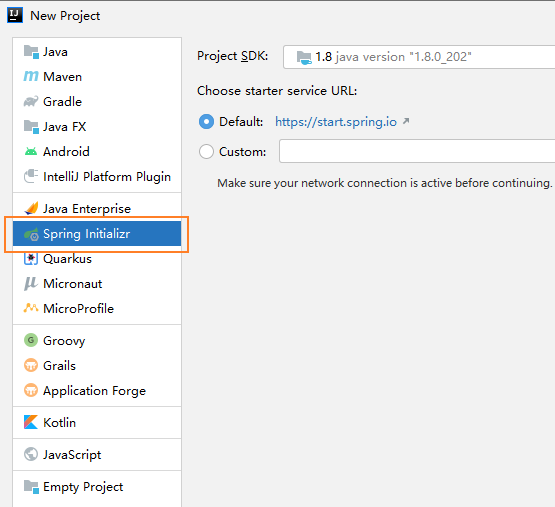Click the Empty Project folder icon
Viewport: 555px width, 507px height.
(31, 487)
